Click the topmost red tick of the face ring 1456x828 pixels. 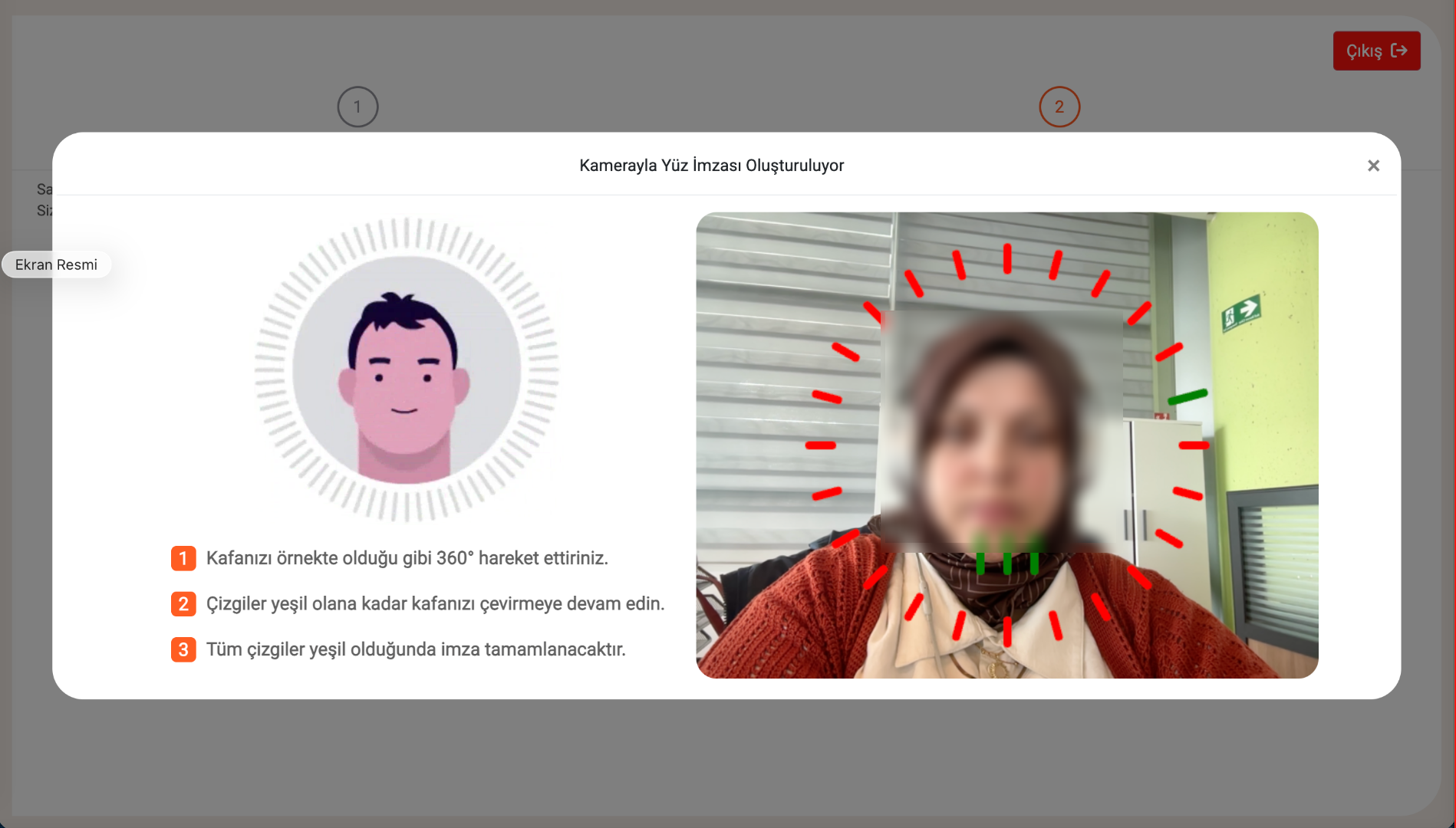point(1006,258)
